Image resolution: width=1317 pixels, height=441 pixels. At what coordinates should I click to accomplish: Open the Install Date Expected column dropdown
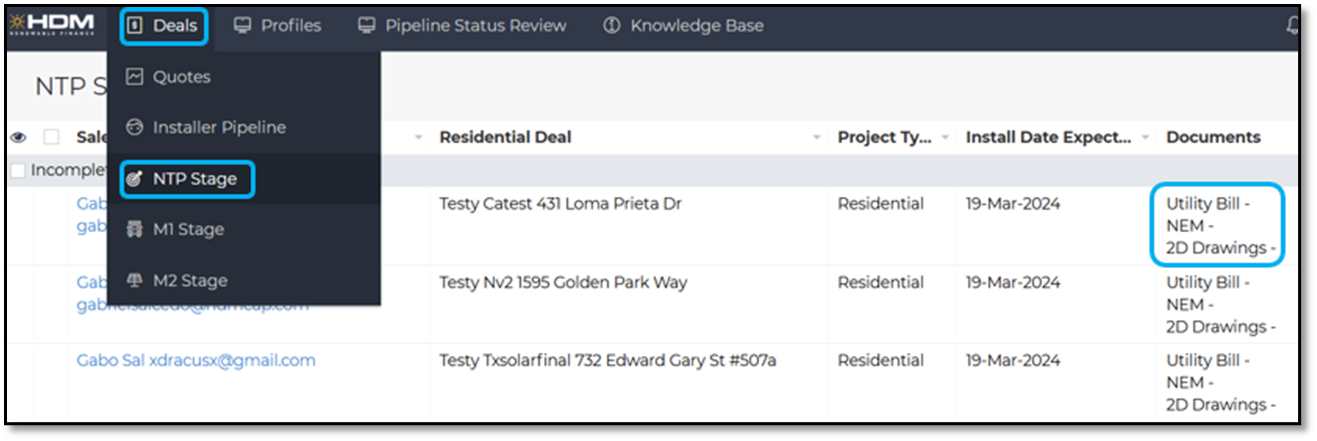point(1145,137)
